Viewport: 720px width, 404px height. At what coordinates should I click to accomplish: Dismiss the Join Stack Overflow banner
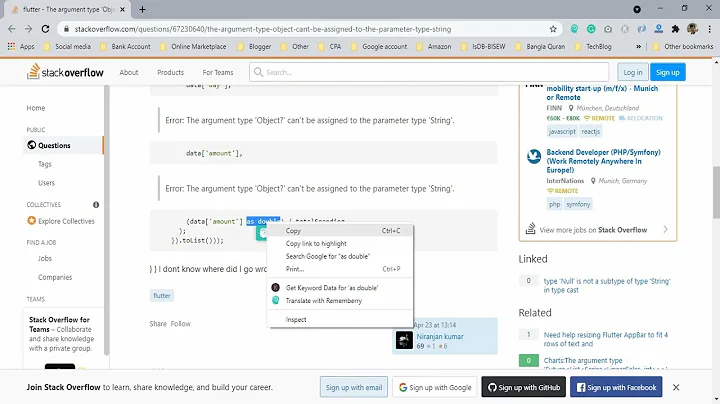(676, 387)
